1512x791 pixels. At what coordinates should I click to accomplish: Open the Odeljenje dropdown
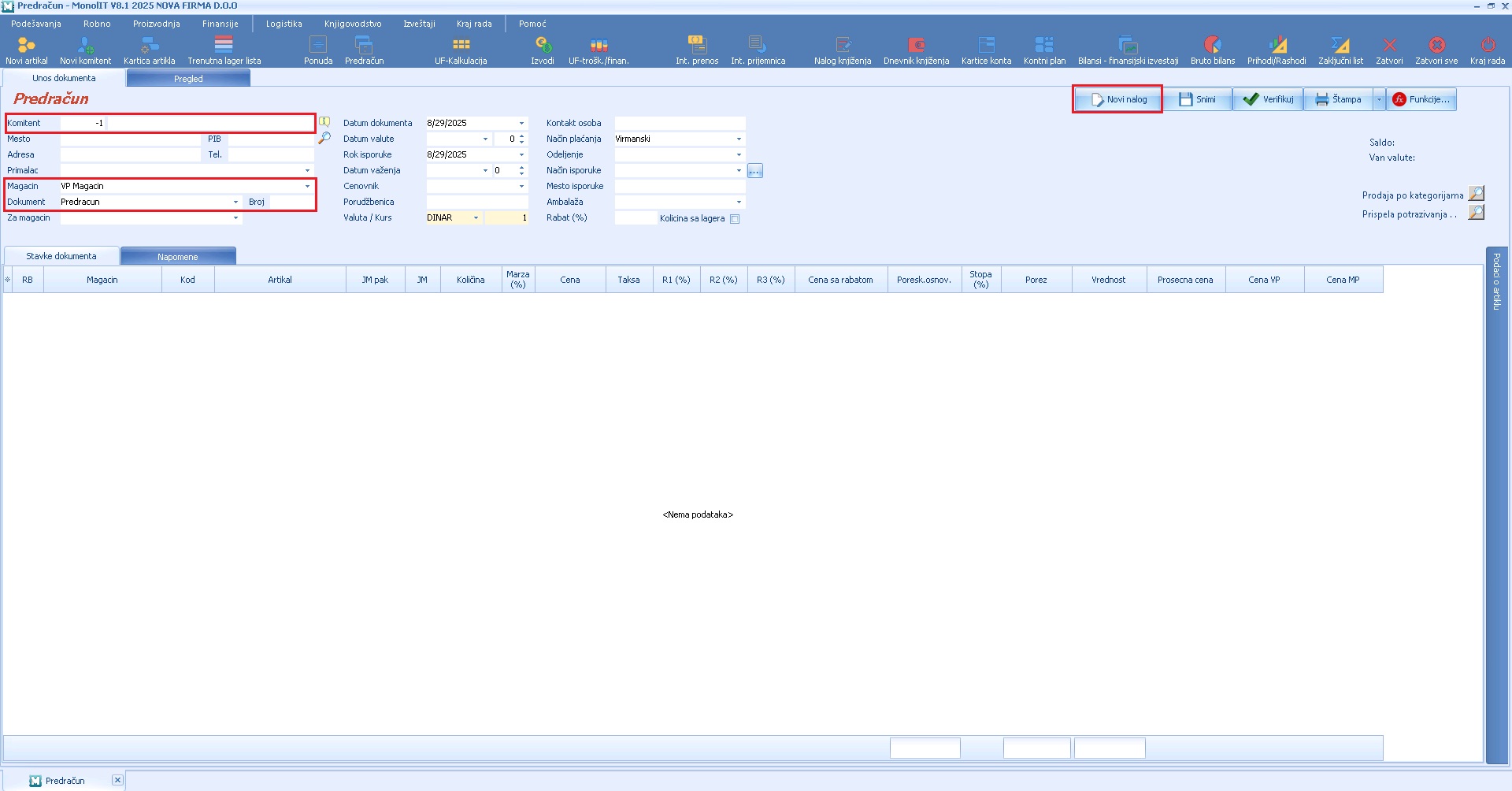click(739, 154)
